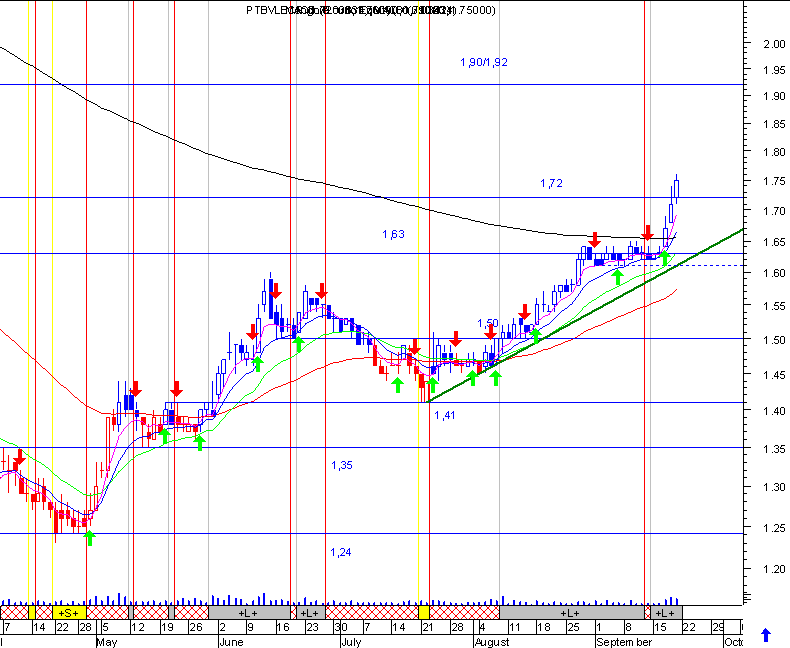Click the date label 18 on the time axis
Viewport: 790px width, 648px height.
point(544,627)
